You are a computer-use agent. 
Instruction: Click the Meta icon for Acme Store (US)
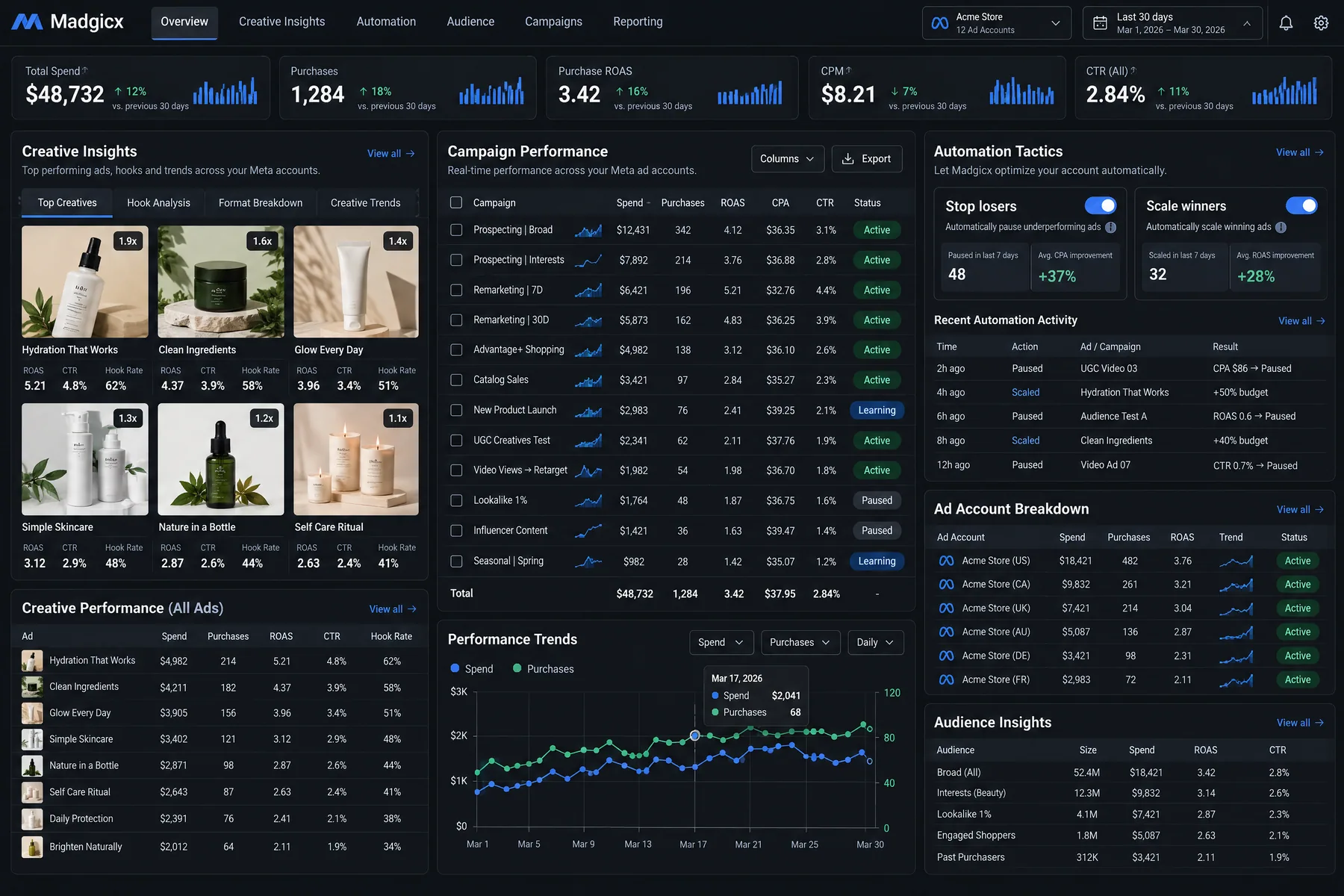click(946, 561)
